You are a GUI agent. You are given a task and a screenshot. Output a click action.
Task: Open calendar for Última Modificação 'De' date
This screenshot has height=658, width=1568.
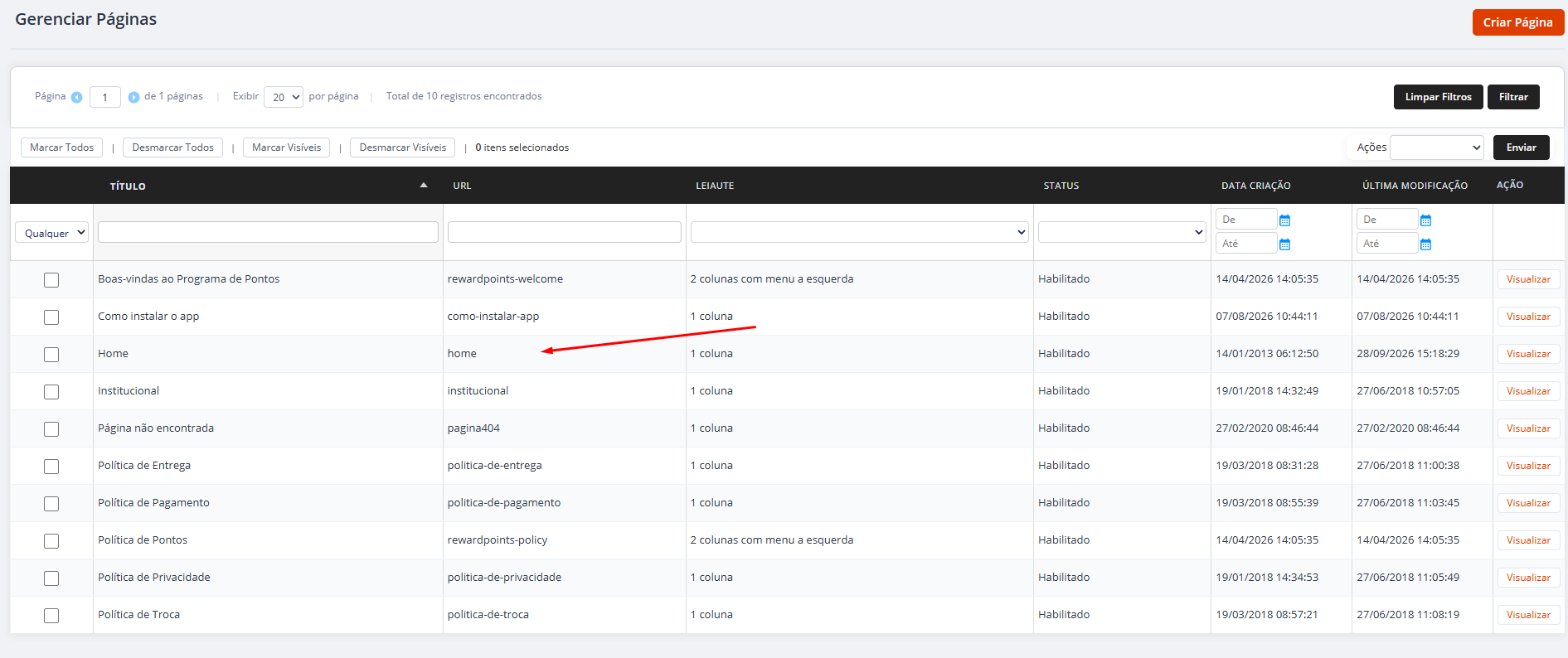pos(1425,220)
